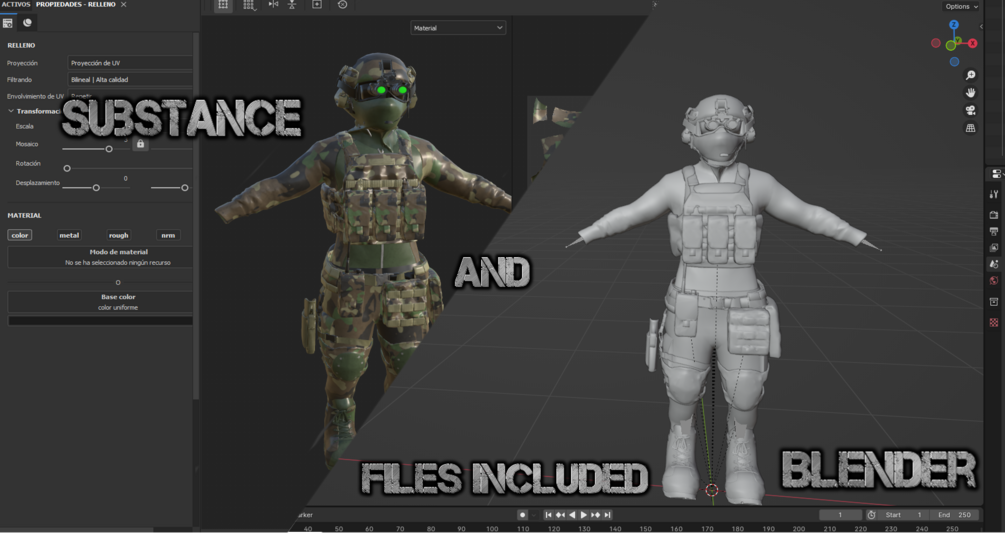Open the Texture properties checker icon
Viewport: 1005px width, 533px height.
coord(994,322)
